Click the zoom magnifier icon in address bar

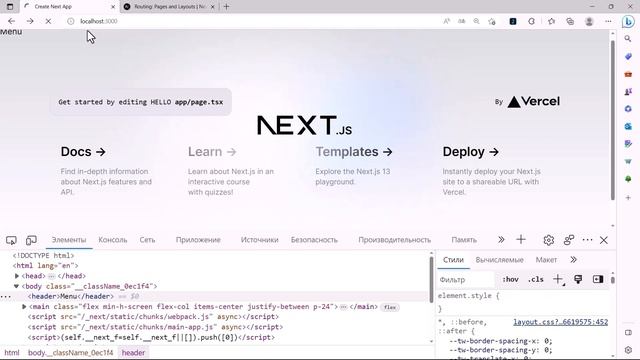tap(476, 21)
